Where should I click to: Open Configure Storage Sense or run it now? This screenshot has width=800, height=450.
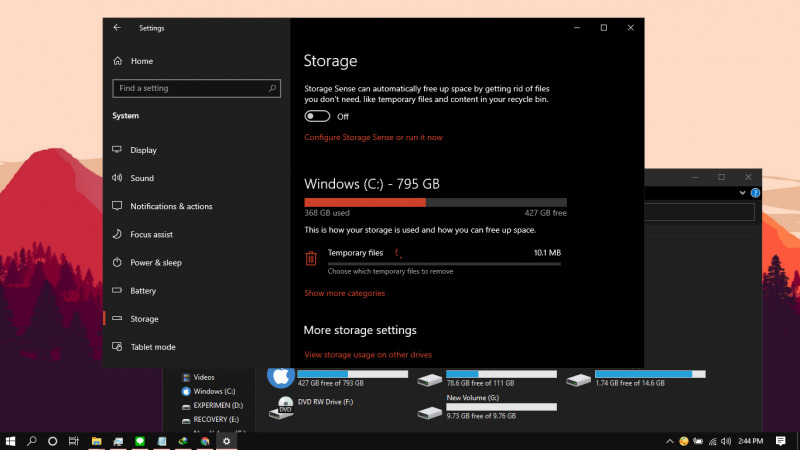(x=373, y=137)
